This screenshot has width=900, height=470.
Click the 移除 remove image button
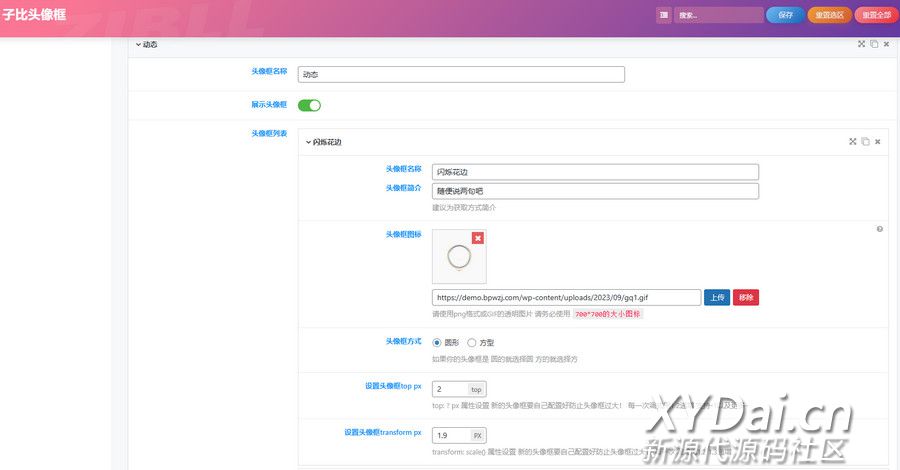coord(745,297)
